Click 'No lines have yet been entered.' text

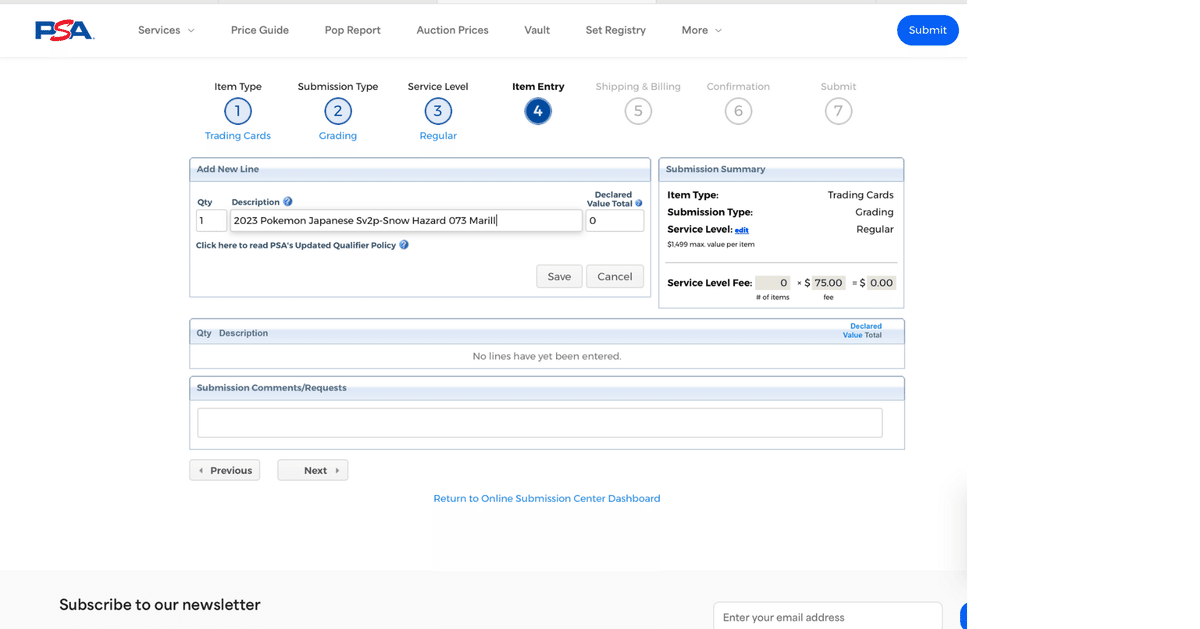click(x=547, y=356)
